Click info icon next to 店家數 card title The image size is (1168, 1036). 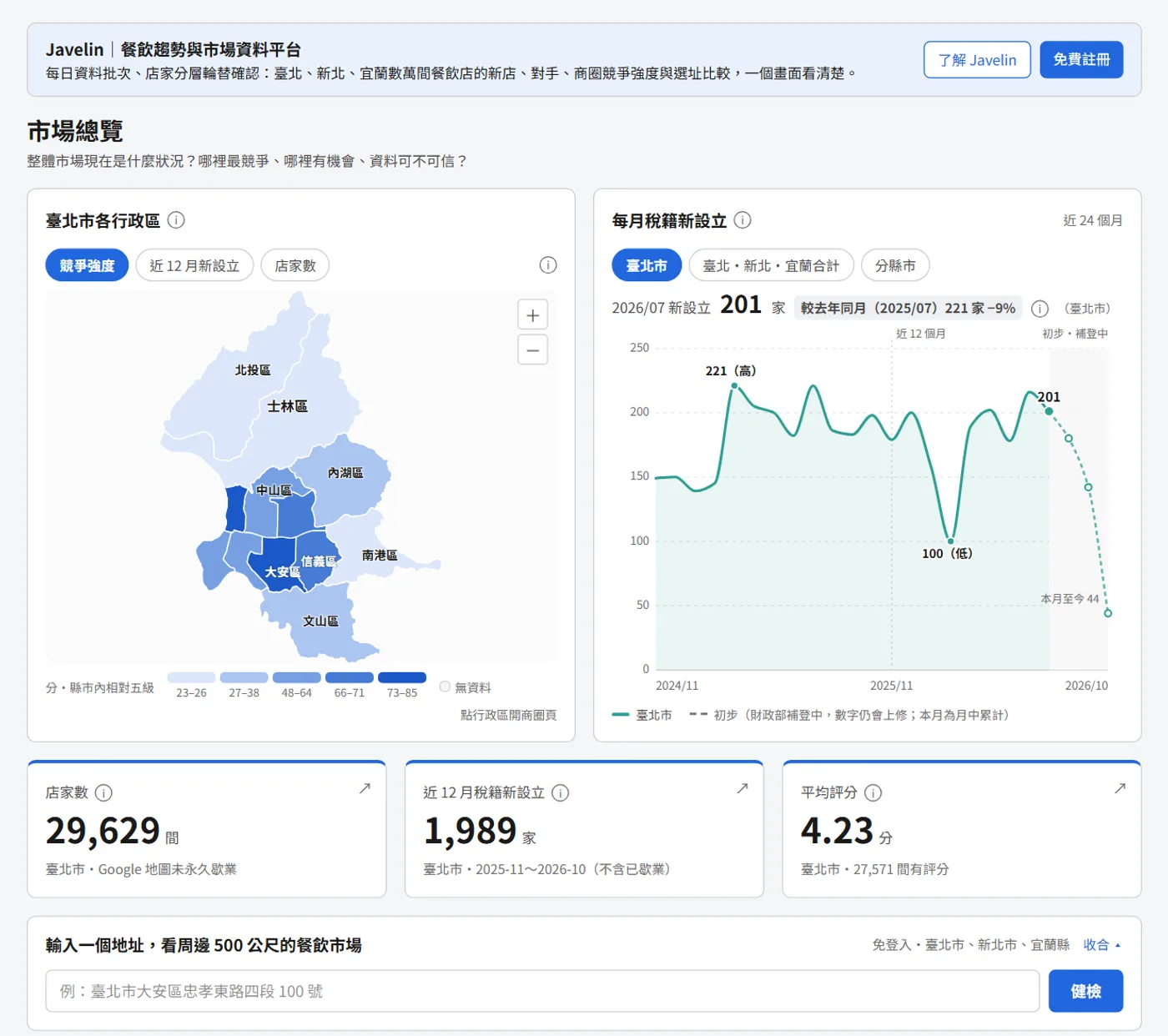click(x=103, y=792)
